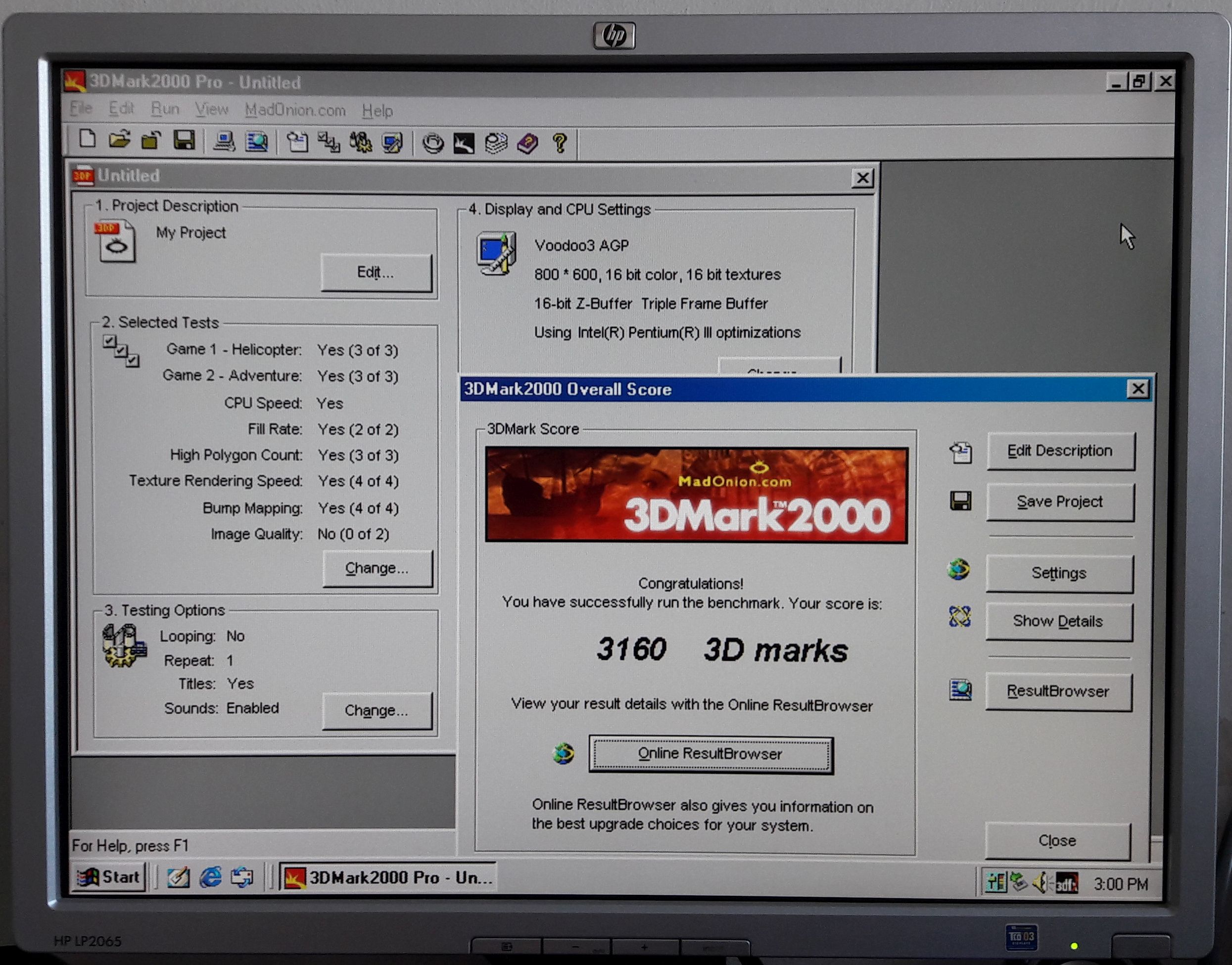Open the File menu
Image resolution: width=1232 pixels, height=965 pixels.
(x=81, y=108)
